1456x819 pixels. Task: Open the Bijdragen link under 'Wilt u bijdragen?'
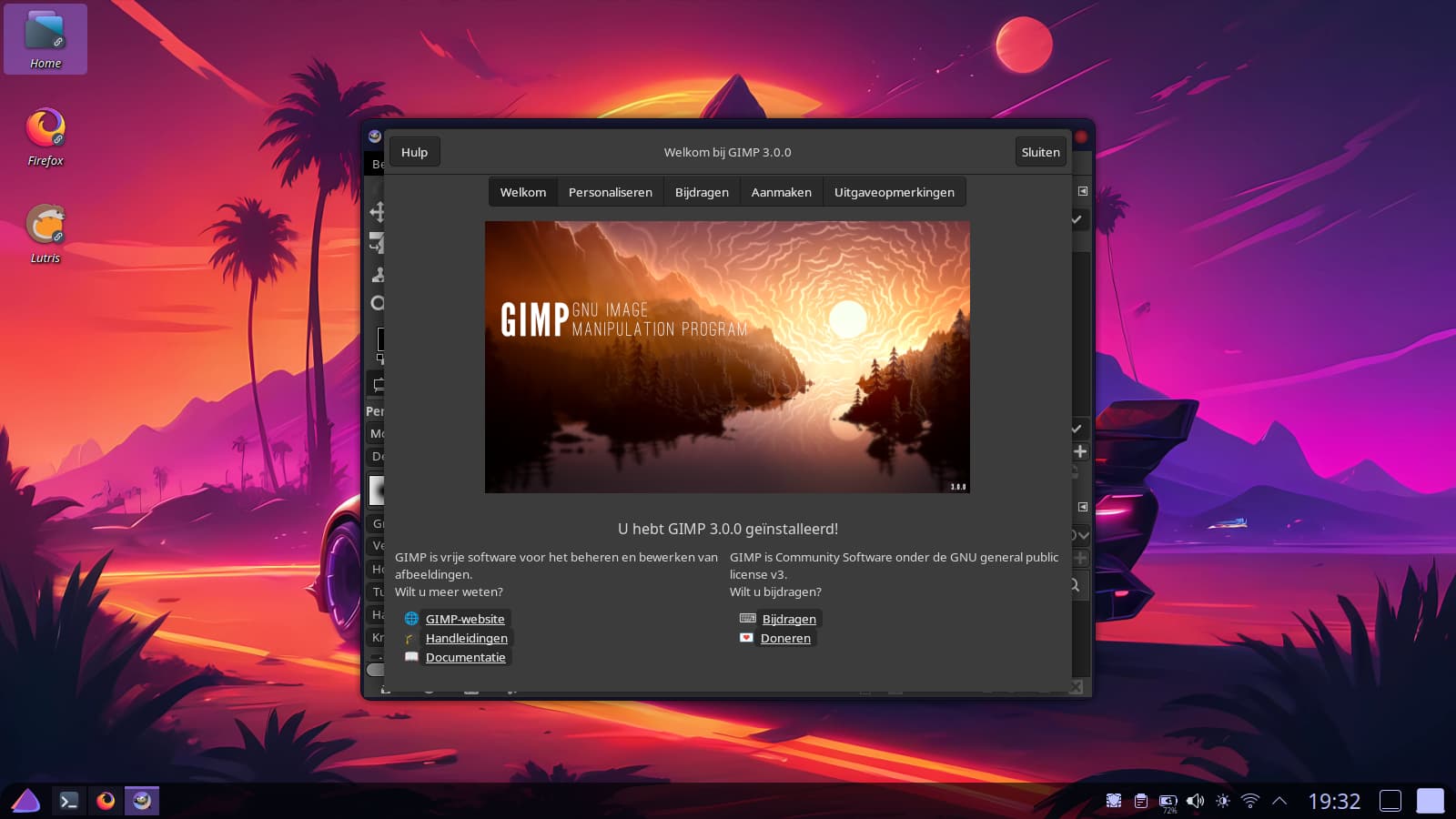click(789, 619)
